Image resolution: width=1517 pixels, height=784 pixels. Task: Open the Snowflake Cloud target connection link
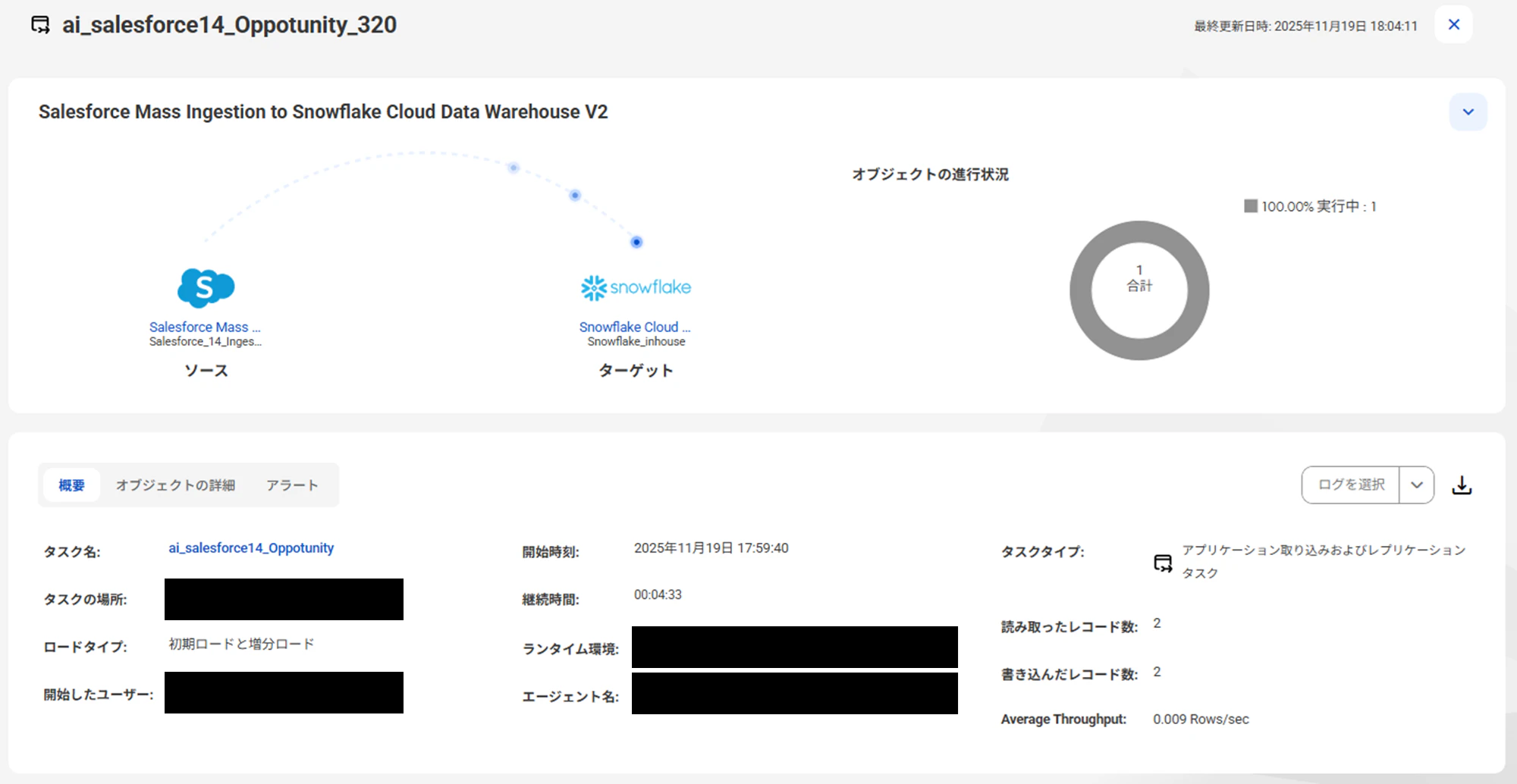(635, 327)
